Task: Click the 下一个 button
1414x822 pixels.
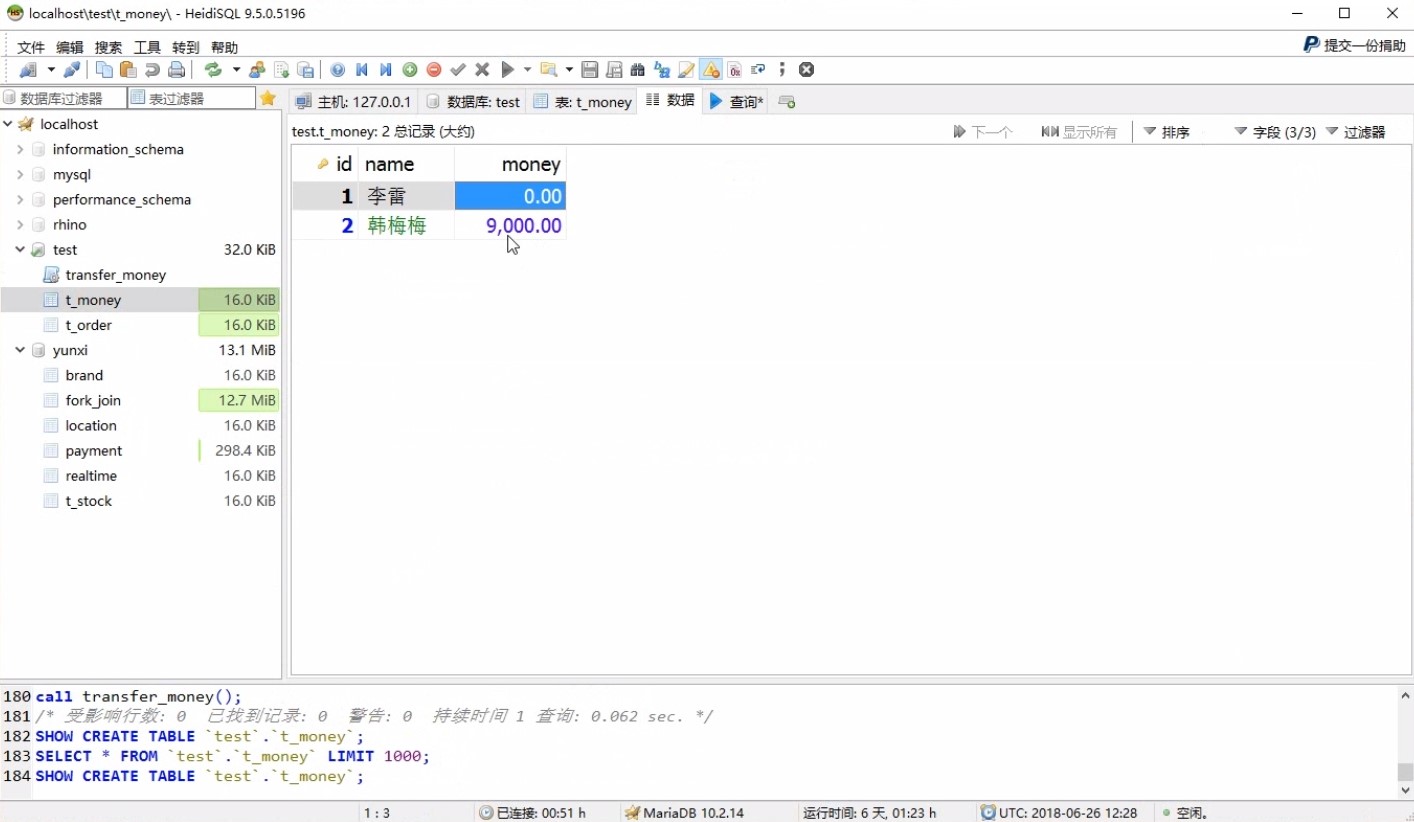Action: [983, 132]
